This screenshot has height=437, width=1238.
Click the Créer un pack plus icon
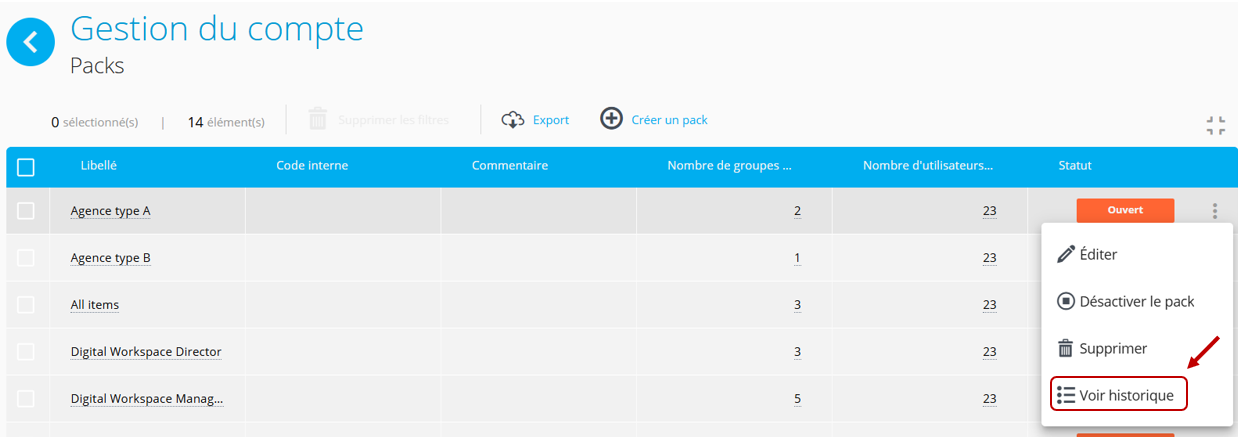(x=611, y=119)
